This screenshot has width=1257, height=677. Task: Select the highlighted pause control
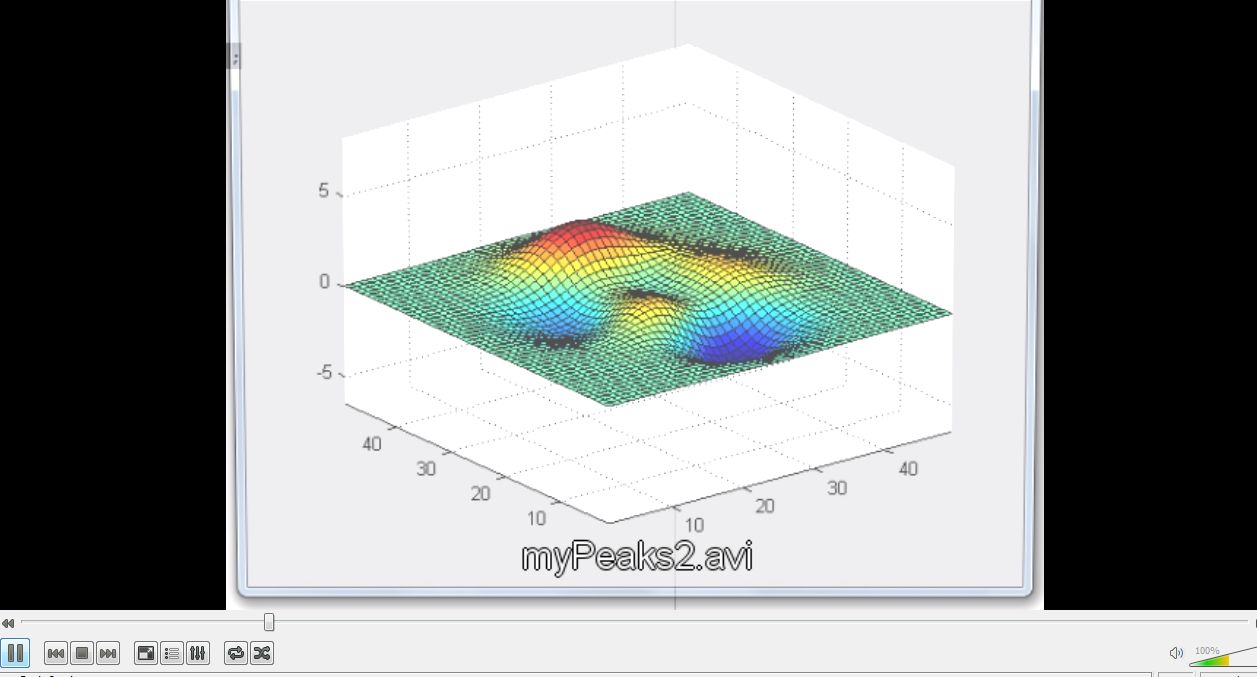pyautogui.click(x=16, y=653)
